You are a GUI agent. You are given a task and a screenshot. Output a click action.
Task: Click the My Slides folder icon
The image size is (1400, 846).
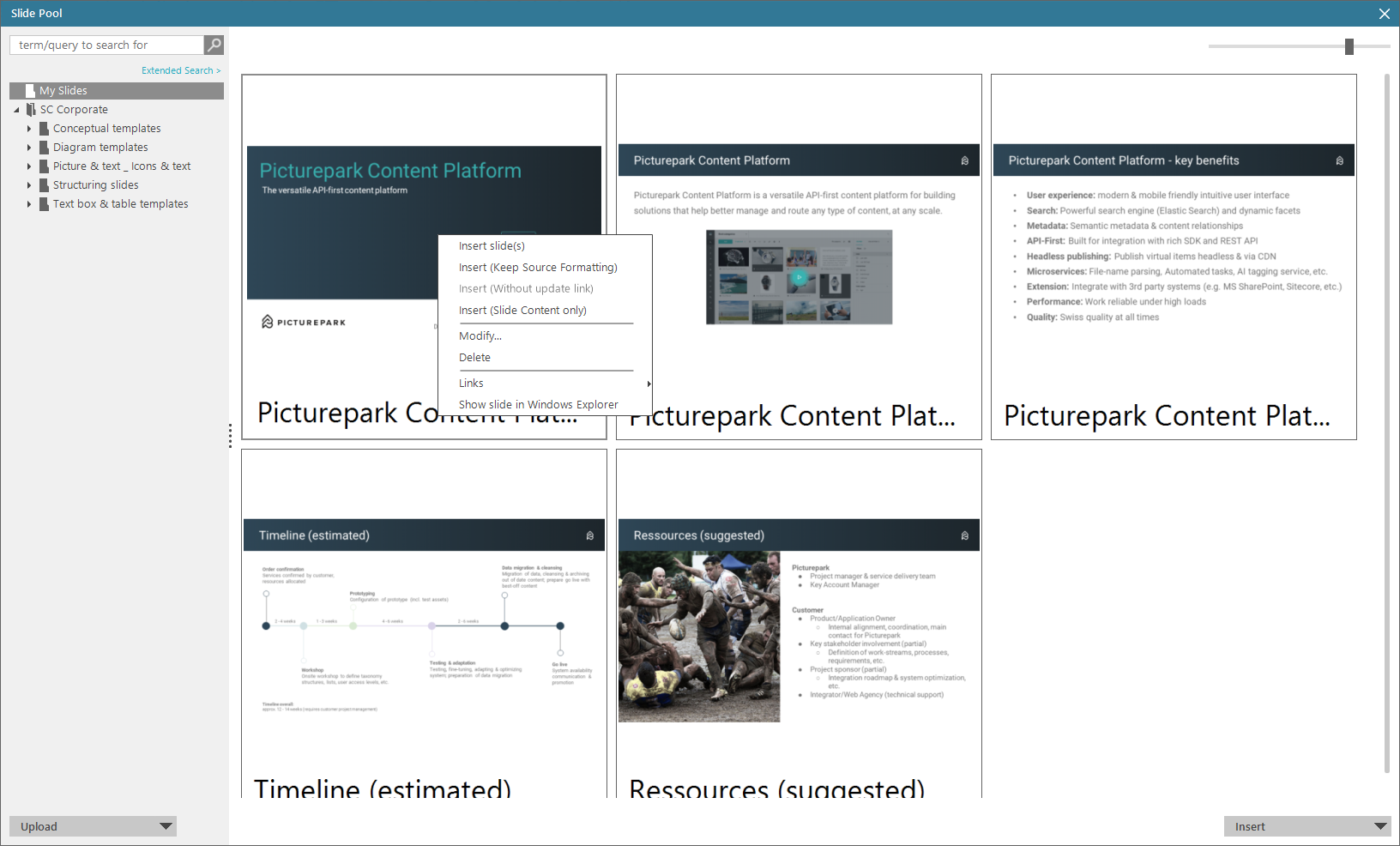pyautogui.click(x=30, y=90)
